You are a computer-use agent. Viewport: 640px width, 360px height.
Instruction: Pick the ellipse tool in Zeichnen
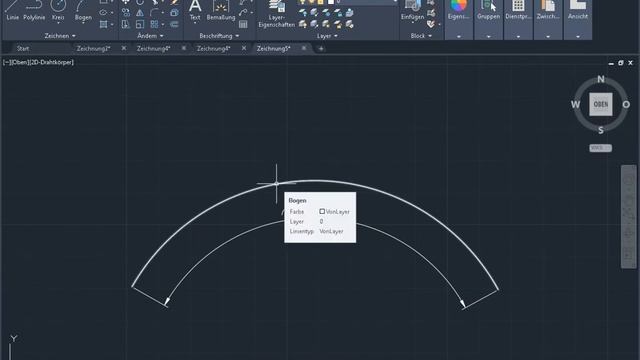[103, 13]
